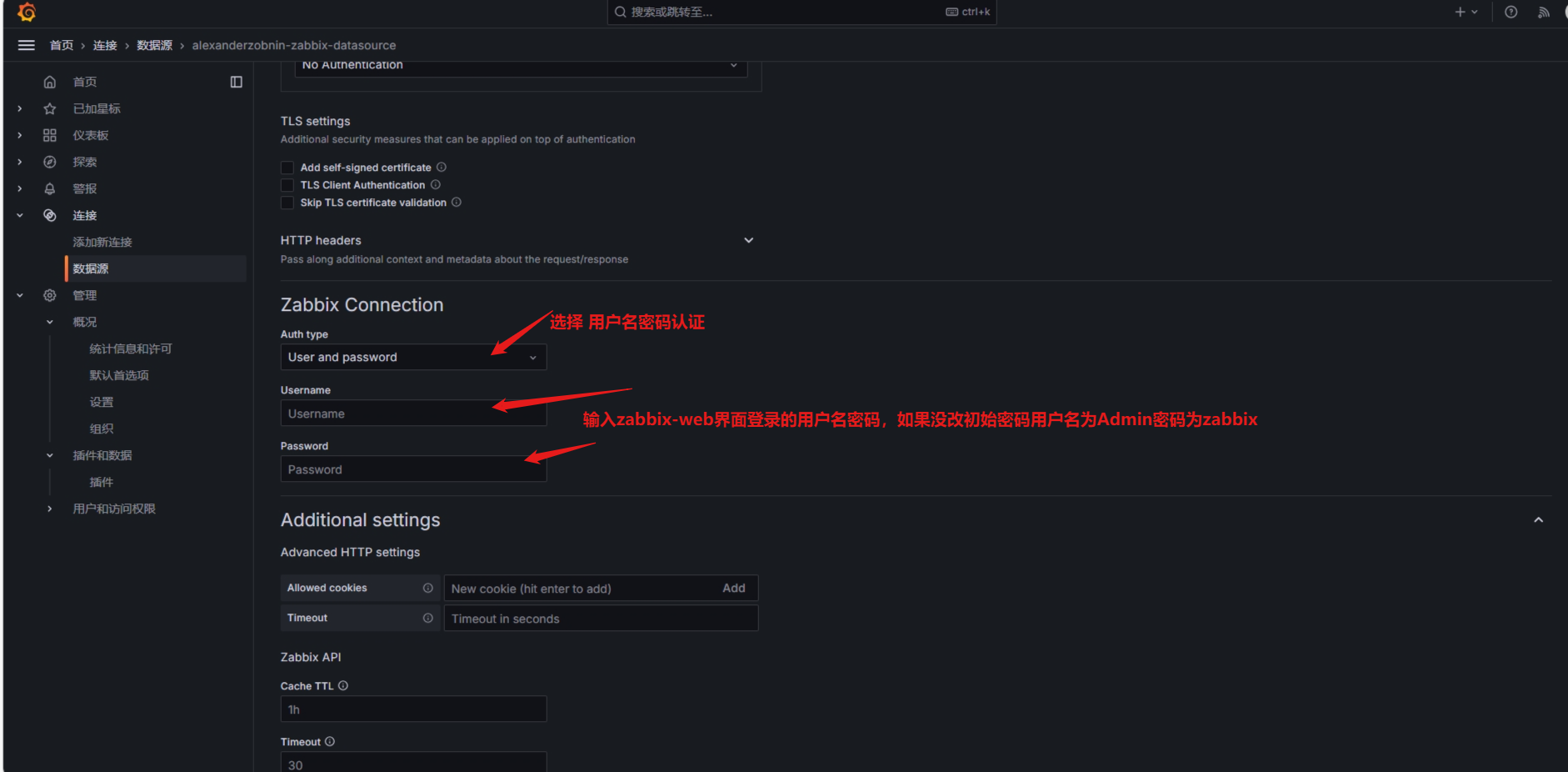The image size is (1568, 772).
Task: Click the bell icon for 警报
Action: tap(50, 188)
